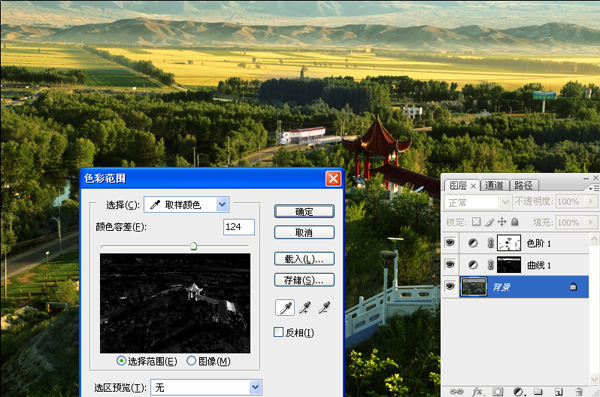The image size is (600, 397).
Task: Click the new group folder icon
Action: point(538,391)
